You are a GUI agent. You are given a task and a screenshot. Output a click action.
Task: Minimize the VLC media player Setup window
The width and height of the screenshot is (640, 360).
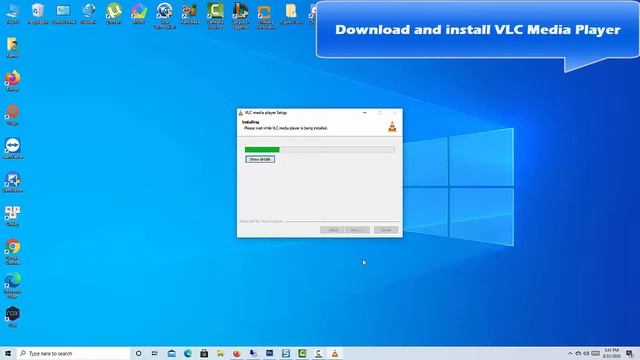click(364, 113)
